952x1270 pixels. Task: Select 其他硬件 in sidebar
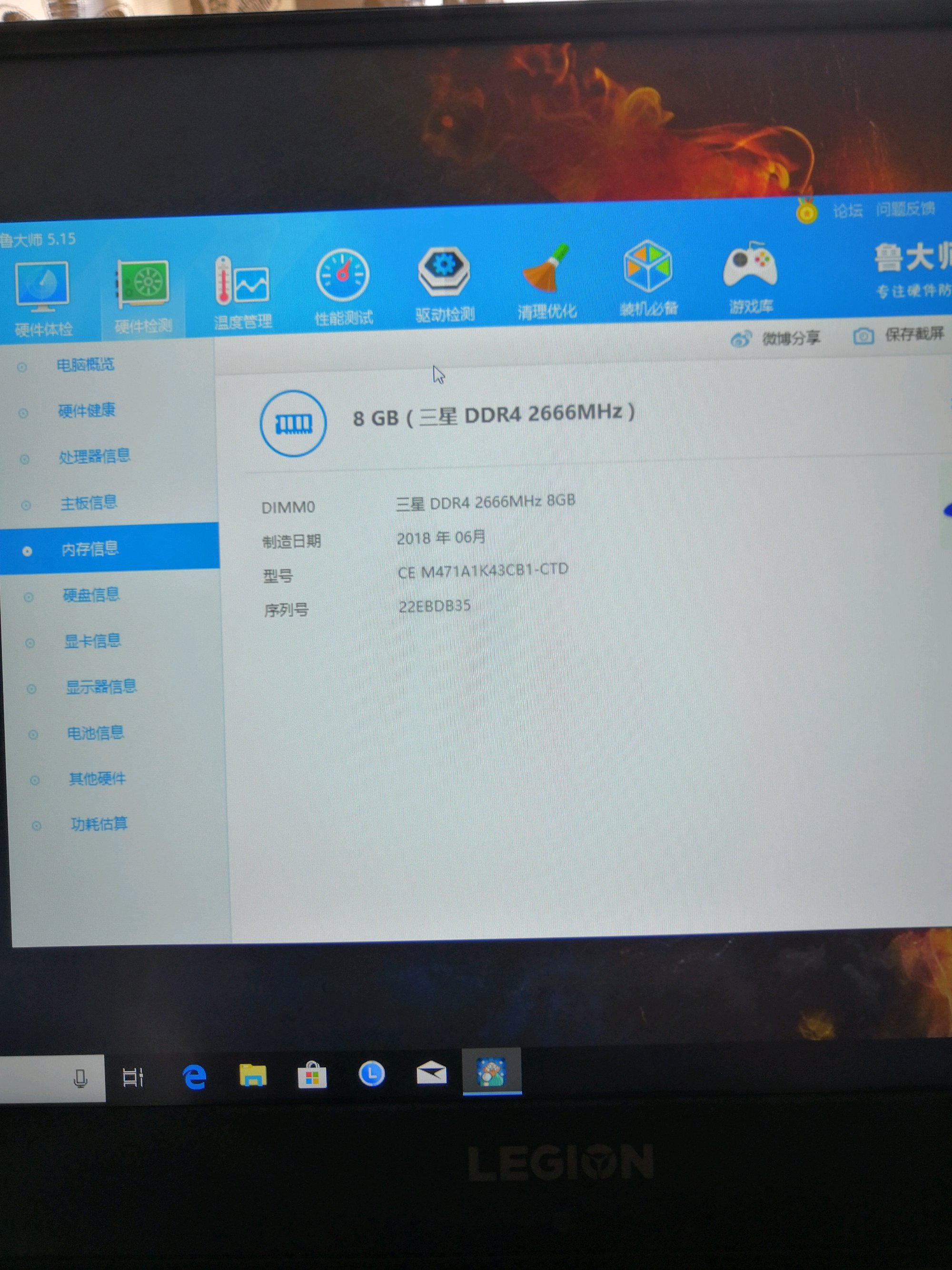pos(97,779)
